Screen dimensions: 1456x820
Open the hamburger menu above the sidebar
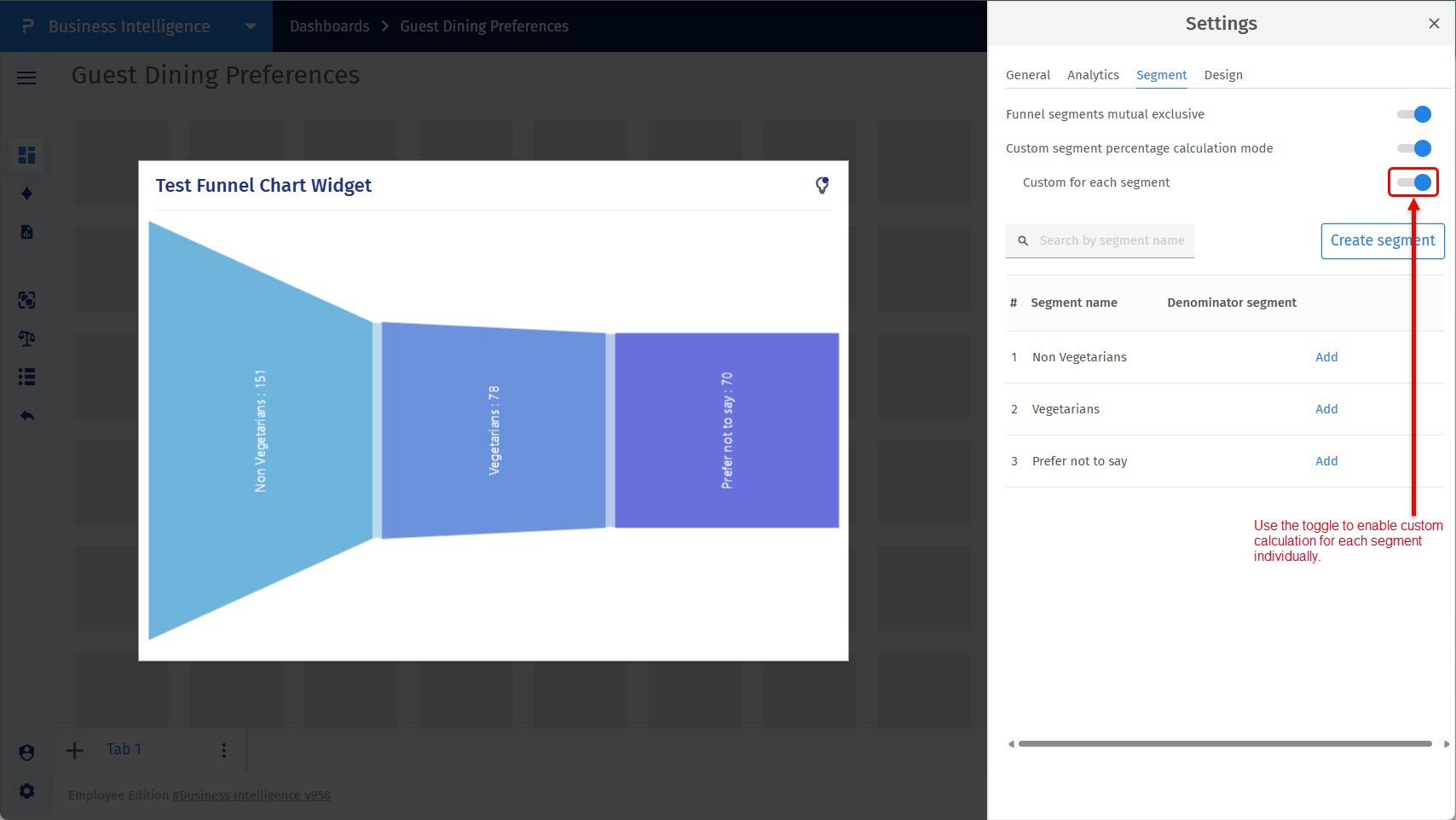26,78
